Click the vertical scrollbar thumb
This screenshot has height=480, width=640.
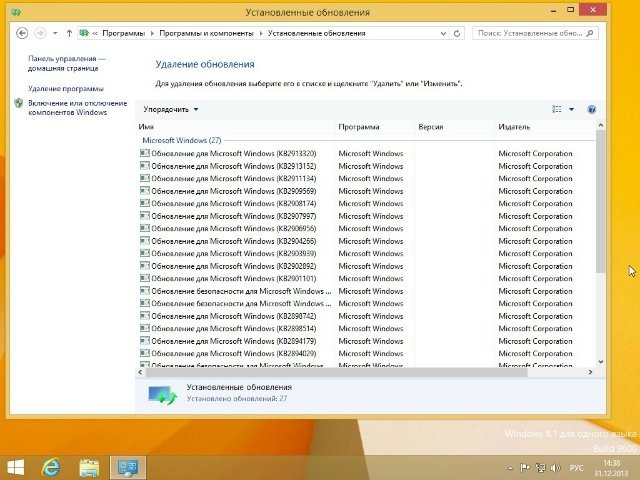pyautogui.click(x=600, y=202)
